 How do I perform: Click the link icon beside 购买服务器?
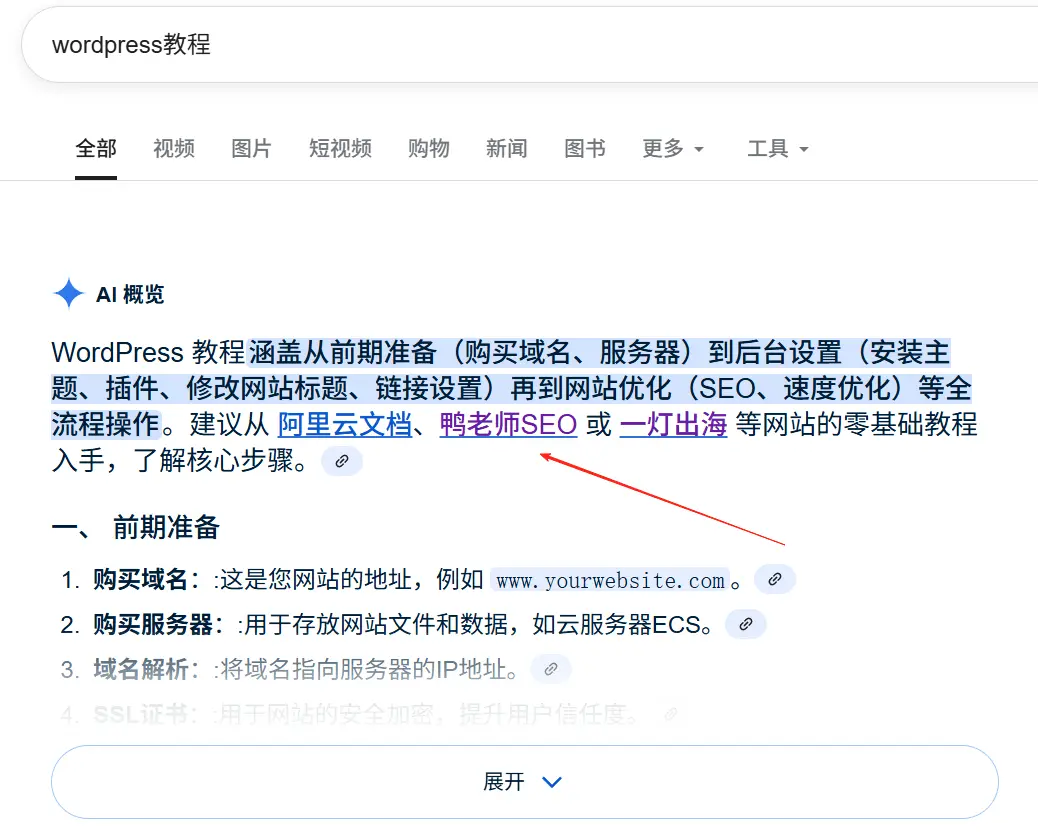coord(744,624)
